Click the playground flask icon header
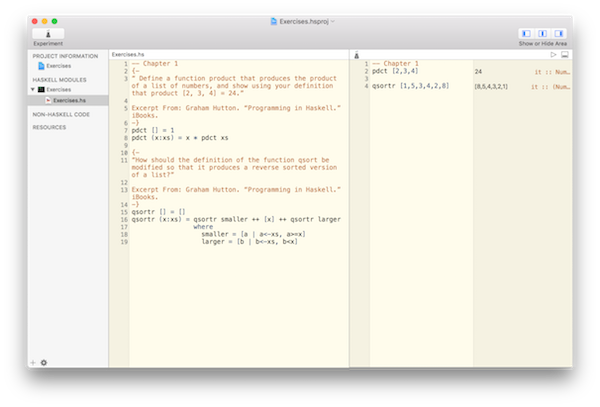 tap(357, 55)
